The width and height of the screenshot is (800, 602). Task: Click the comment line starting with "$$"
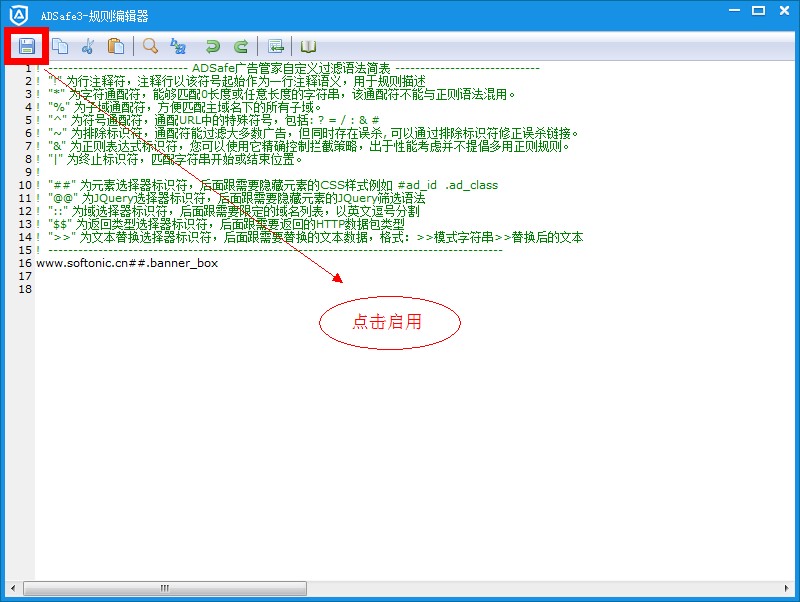coord(220,224)
